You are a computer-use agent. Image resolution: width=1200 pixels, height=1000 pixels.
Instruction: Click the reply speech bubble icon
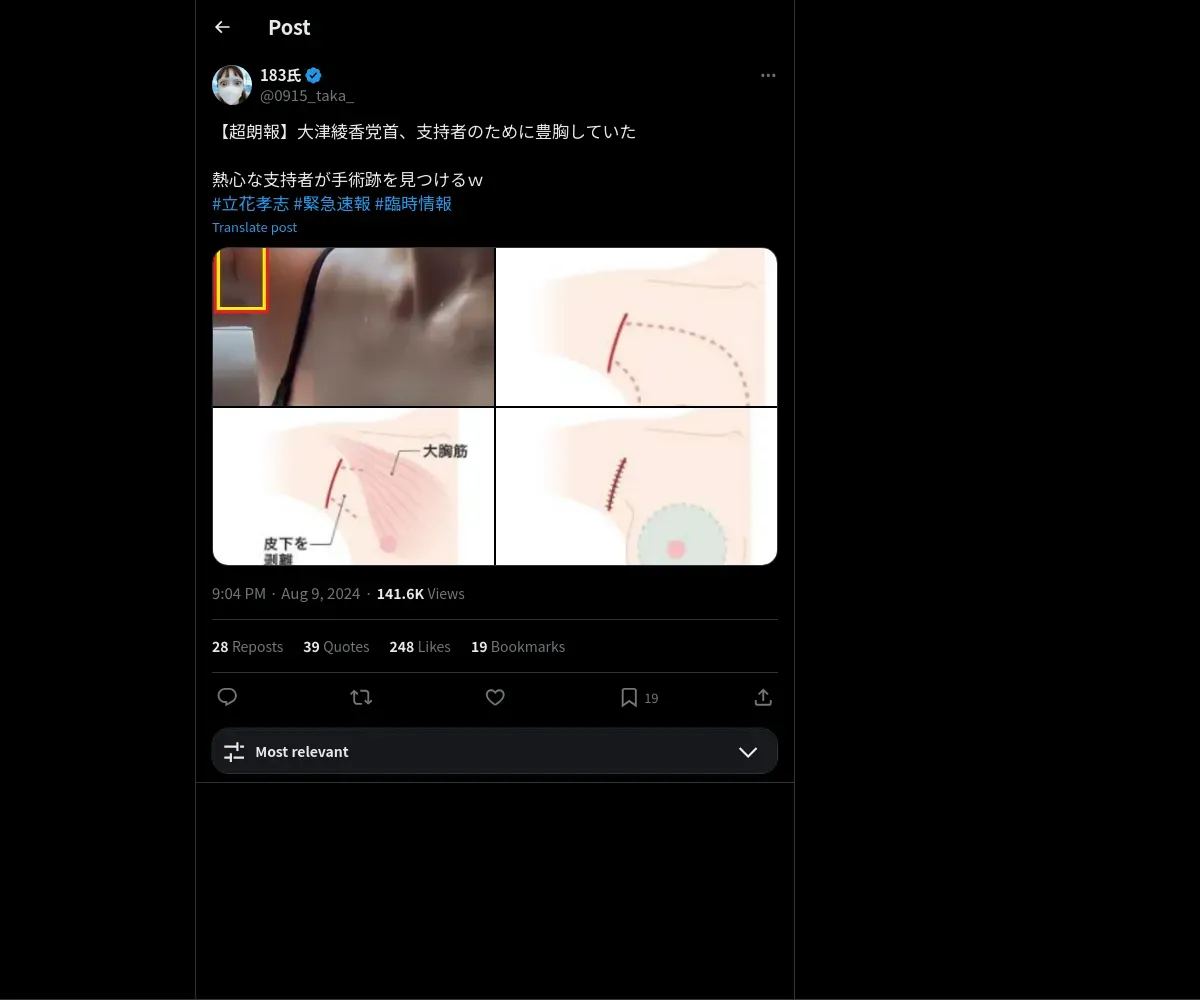tap(227, 697)
